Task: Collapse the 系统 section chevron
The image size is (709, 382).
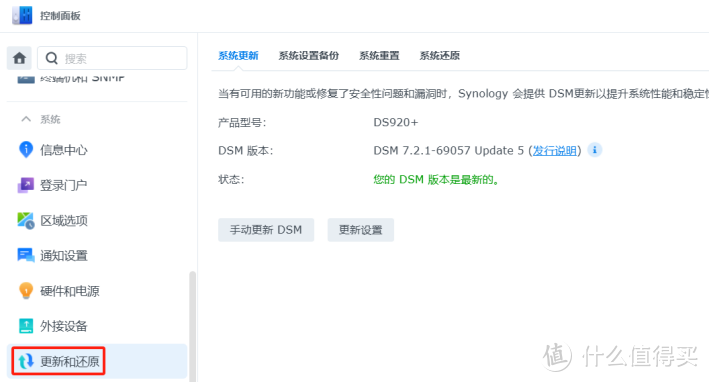Action: pyautogui.click(x=26, y=119)
